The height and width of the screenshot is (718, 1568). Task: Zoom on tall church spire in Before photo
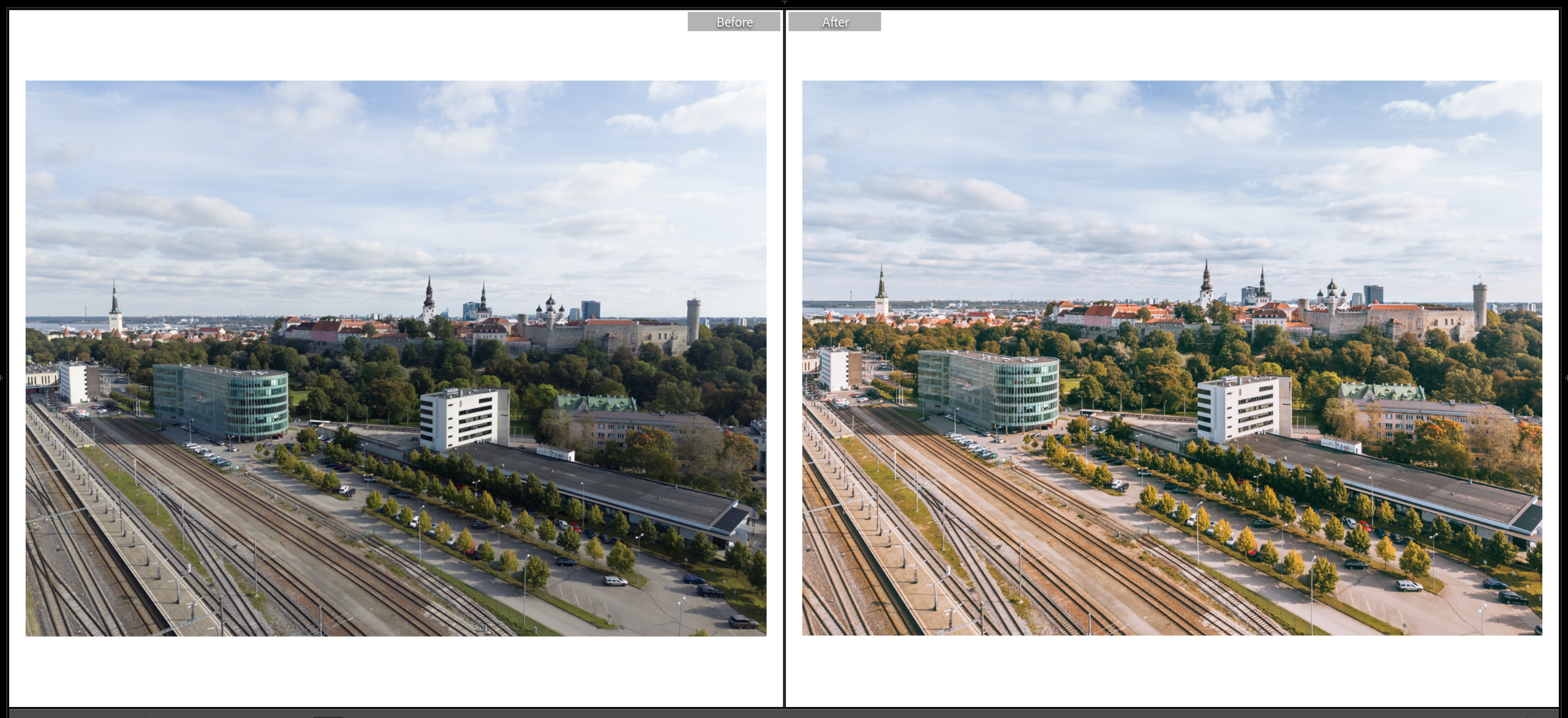(x=115, y=306)
